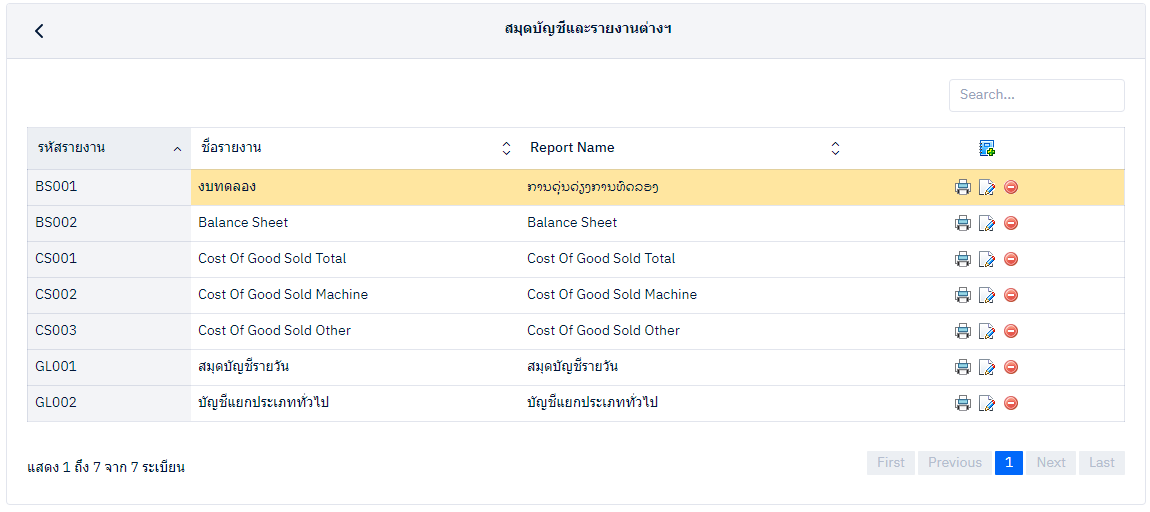This screenshot has width=1150, height=512.
Task: Print the CS002 Cost Of Good Sold Machine report
Action: pos(962,295)
